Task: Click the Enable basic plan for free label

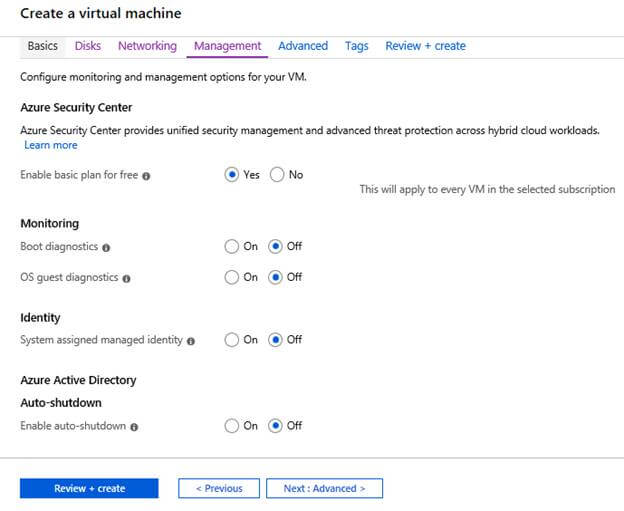Action: pyautogui.click(x=79, y=175)
